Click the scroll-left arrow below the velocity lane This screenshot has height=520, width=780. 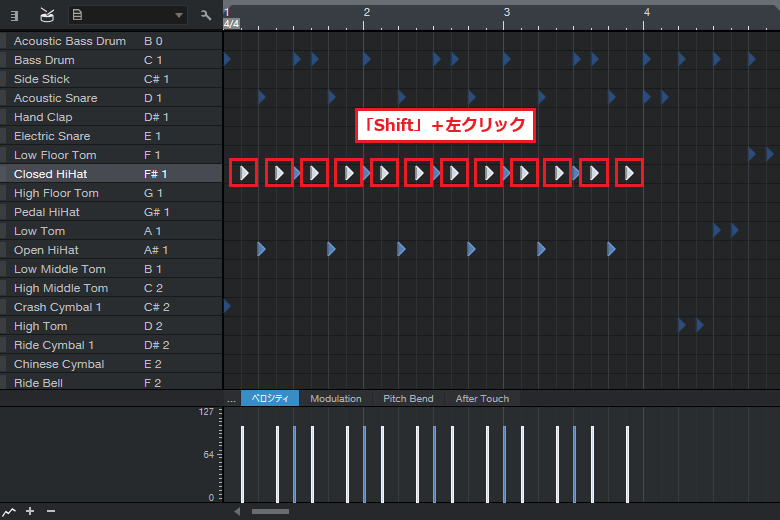click(x=237, y=511)
